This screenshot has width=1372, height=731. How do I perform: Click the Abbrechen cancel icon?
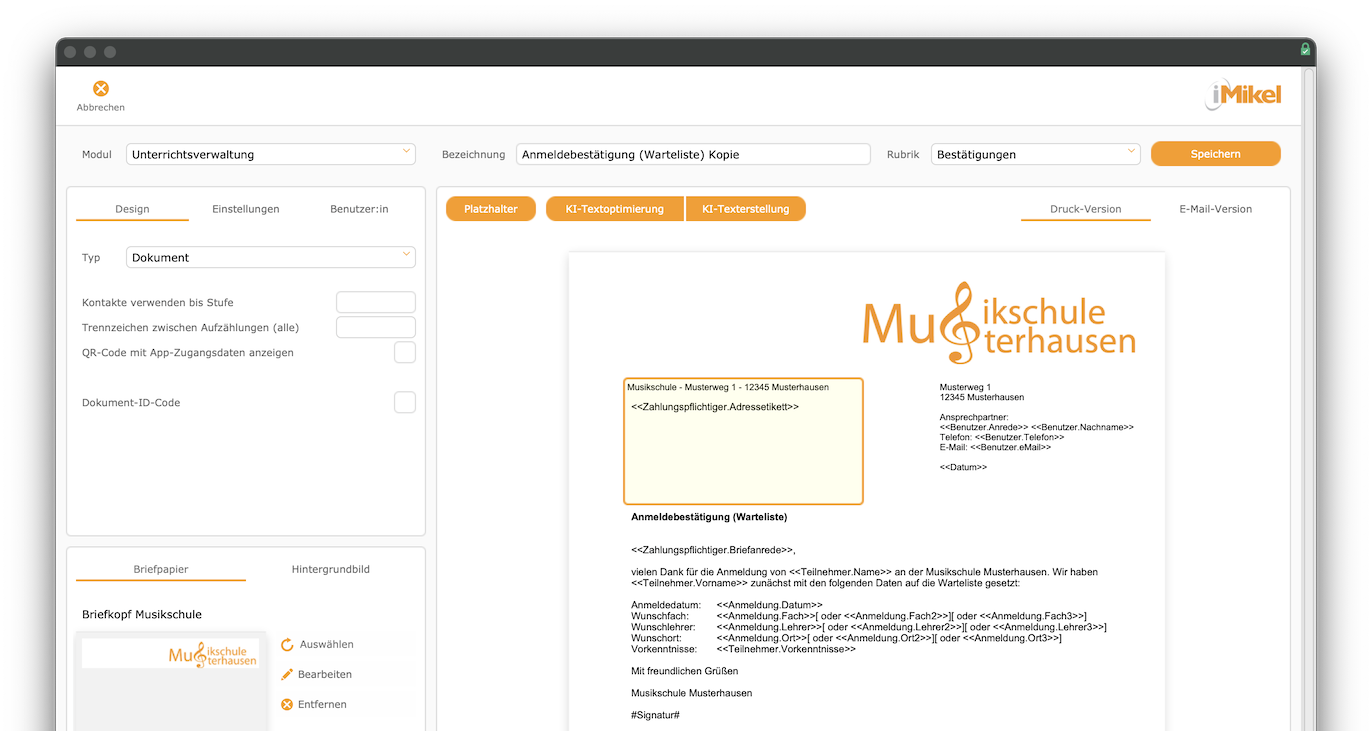click(x=101, y=89)
